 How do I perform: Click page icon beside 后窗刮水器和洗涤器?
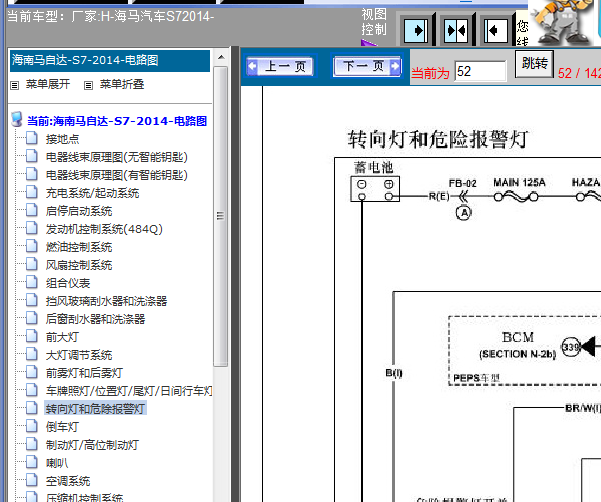pyautogui.click(x=32, y=318)
